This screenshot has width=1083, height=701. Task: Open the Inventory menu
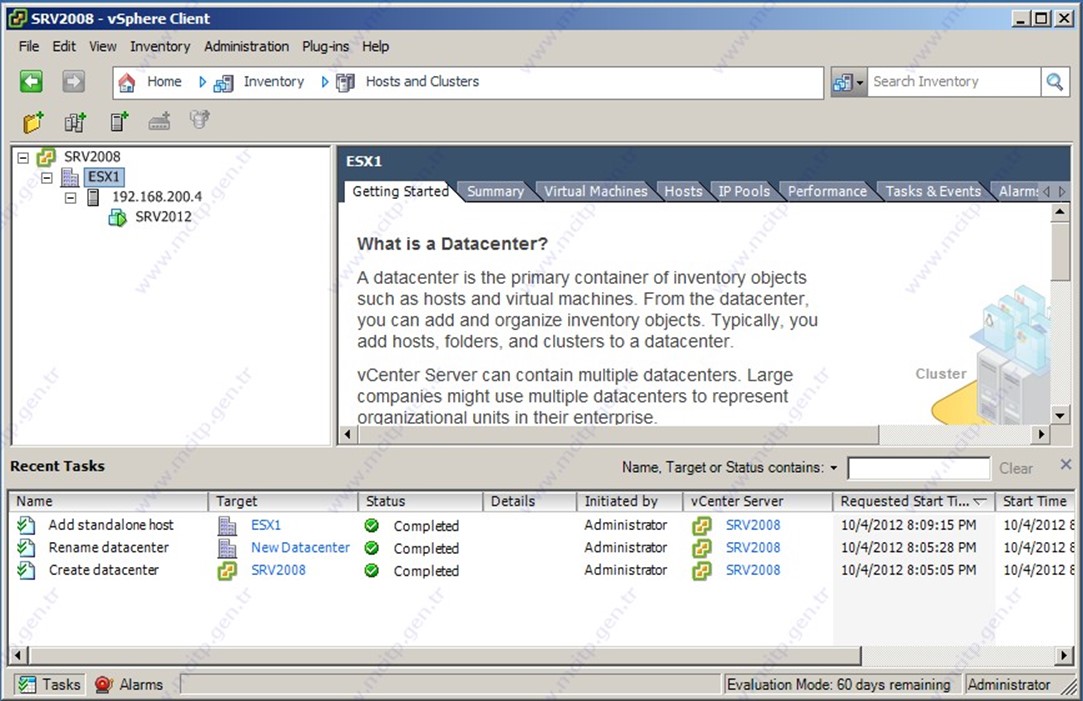tap(160, 46)
